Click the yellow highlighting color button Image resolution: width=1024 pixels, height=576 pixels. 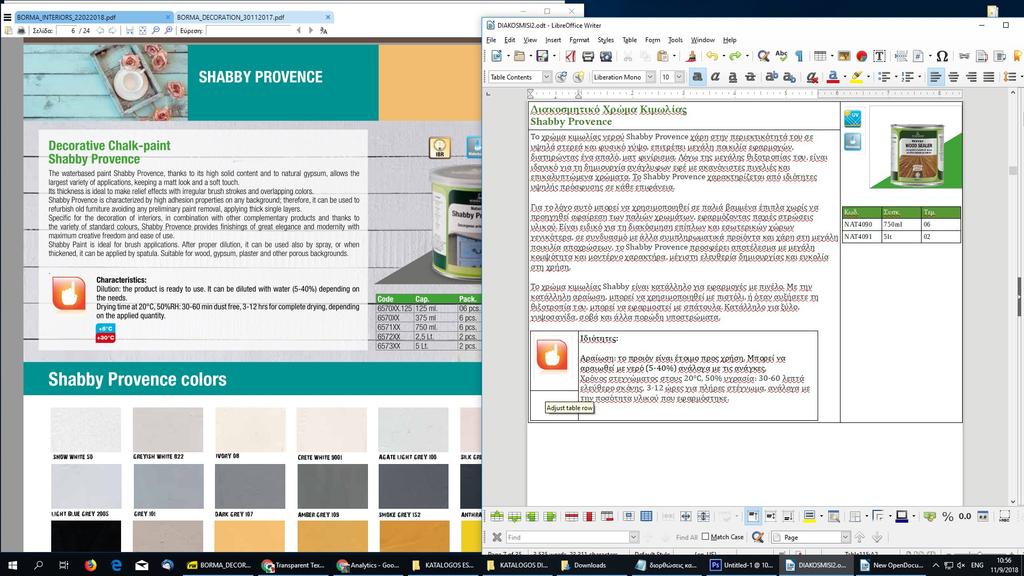856,77
